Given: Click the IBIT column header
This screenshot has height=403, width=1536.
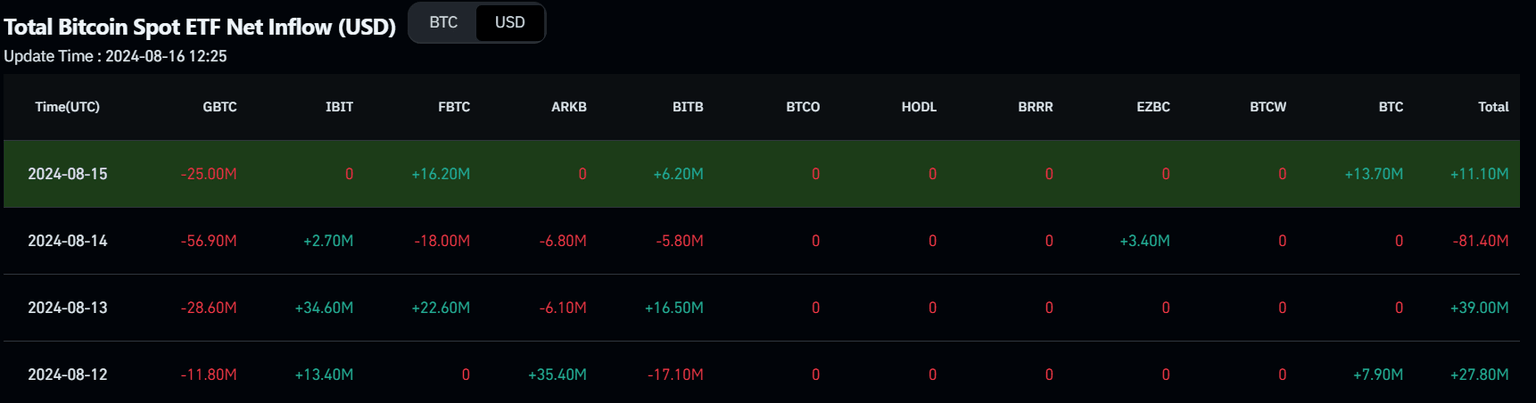Looking at the screenshot, I should [338, 107].
